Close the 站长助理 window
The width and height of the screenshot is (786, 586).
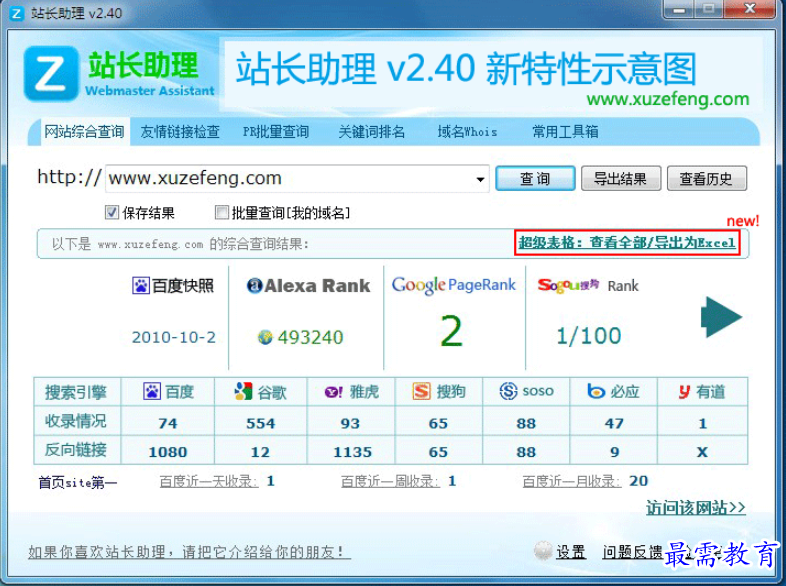[x=749, y=9]
